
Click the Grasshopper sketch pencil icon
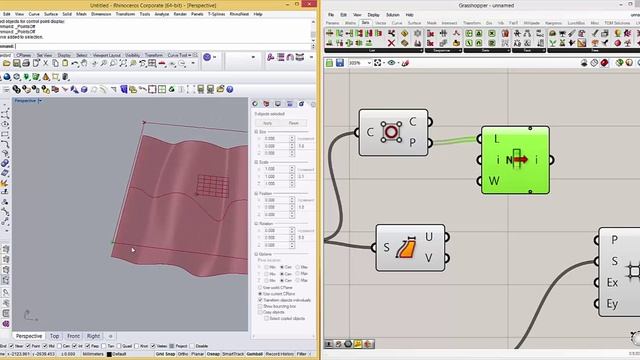coord(405,63)
